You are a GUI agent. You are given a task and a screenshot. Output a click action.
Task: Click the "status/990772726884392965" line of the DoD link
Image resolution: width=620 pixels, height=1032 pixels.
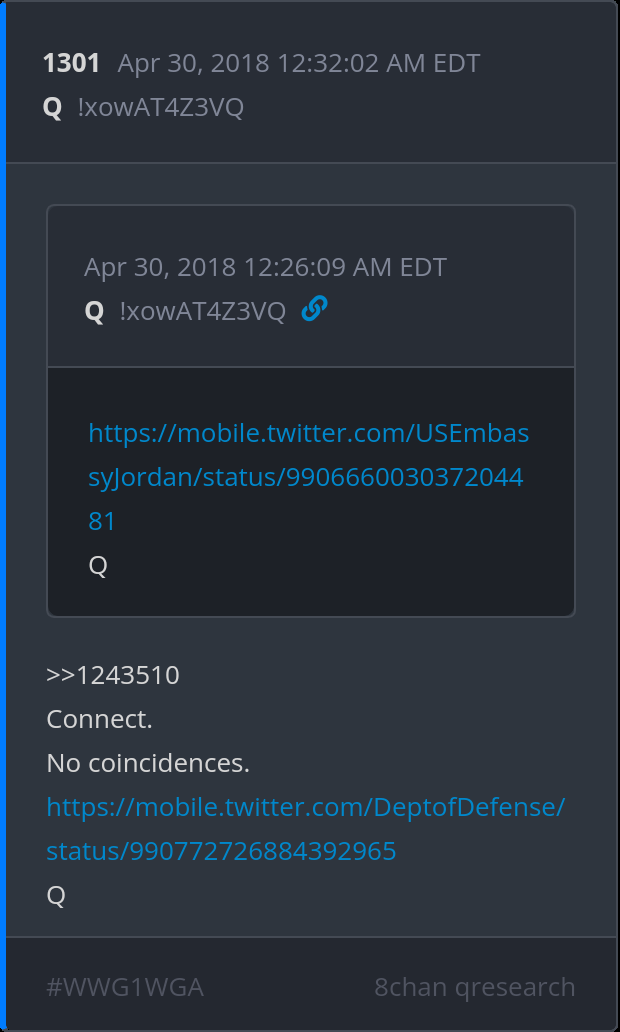[x=221, y=851]
